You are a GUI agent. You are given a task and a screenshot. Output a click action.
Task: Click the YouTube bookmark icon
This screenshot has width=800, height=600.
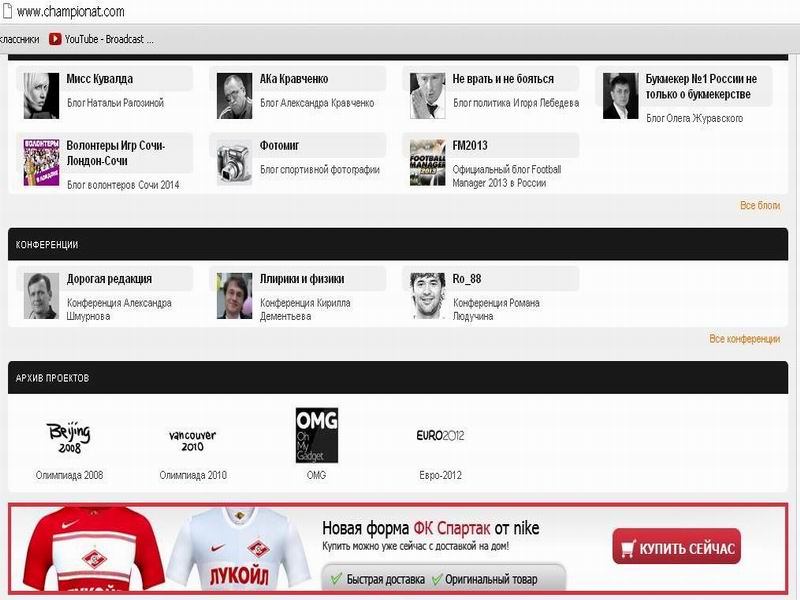[x=55, y=39]
